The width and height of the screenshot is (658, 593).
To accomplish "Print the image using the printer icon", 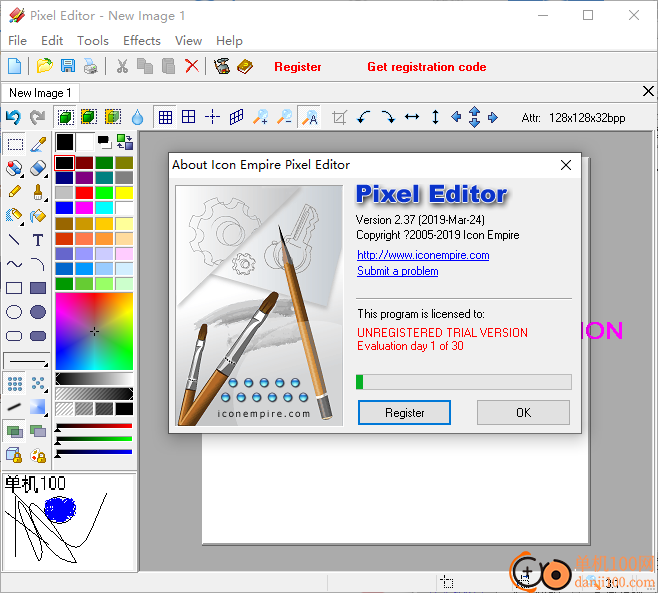I will [x=91, y=66].
